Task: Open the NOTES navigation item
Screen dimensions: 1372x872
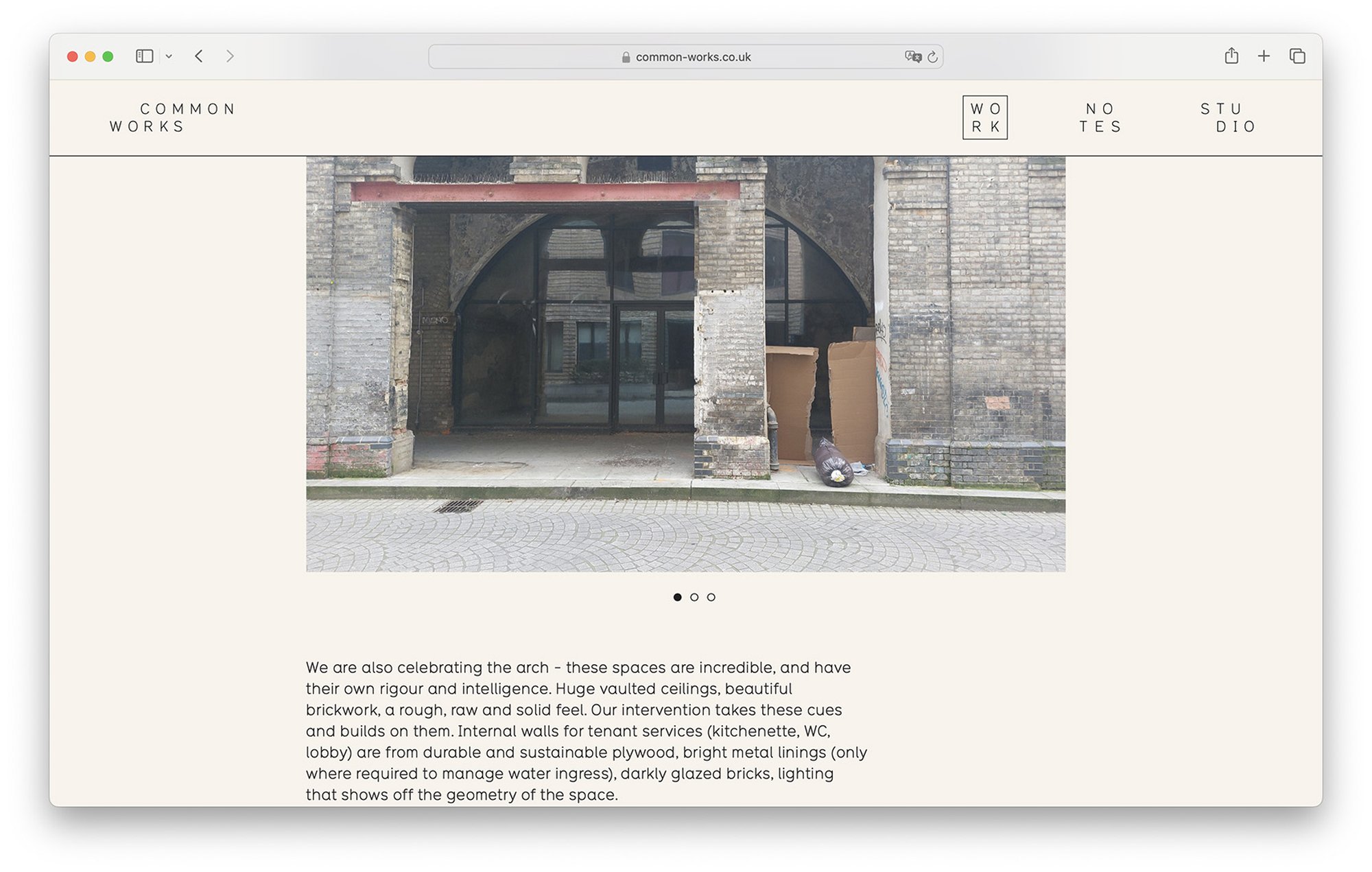Action: pyautogui.click(x=1100, y=117)
